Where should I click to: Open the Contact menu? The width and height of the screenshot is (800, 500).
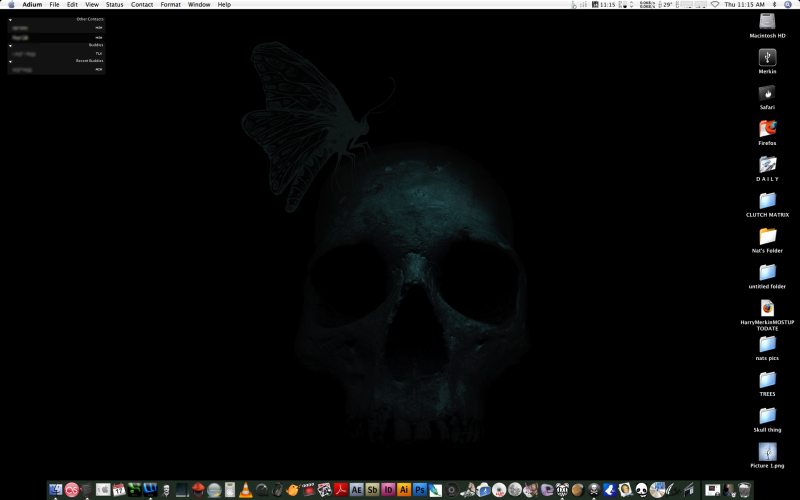click(x=142, y=4)
